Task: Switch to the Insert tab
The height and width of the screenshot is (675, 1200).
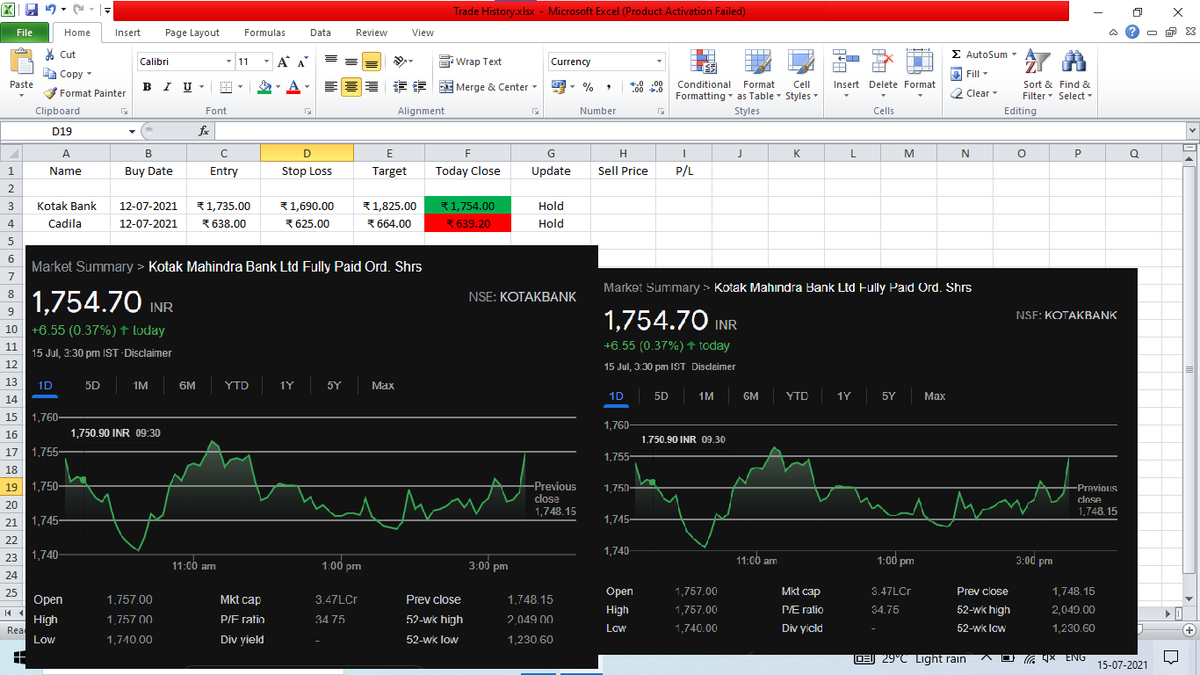Action: (x=128, y=32)
